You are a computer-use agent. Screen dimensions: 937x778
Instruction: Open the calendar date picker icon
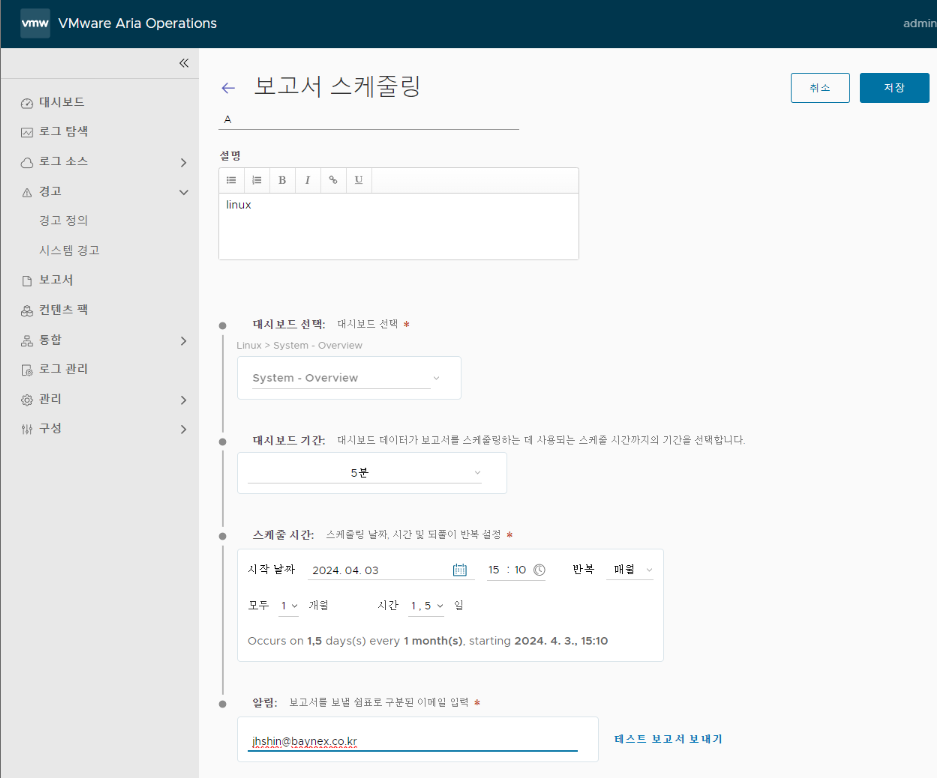click(460, 570)
